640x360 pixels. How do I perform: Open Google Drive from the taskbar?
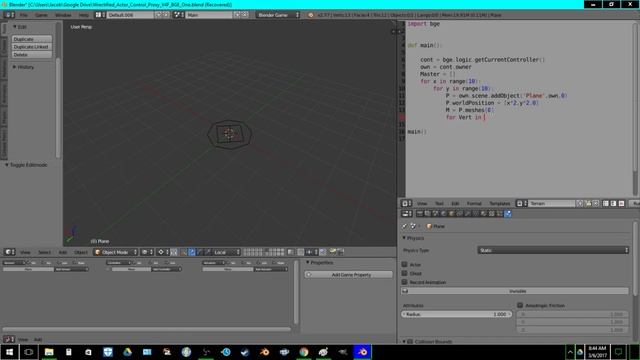(127, 352)
